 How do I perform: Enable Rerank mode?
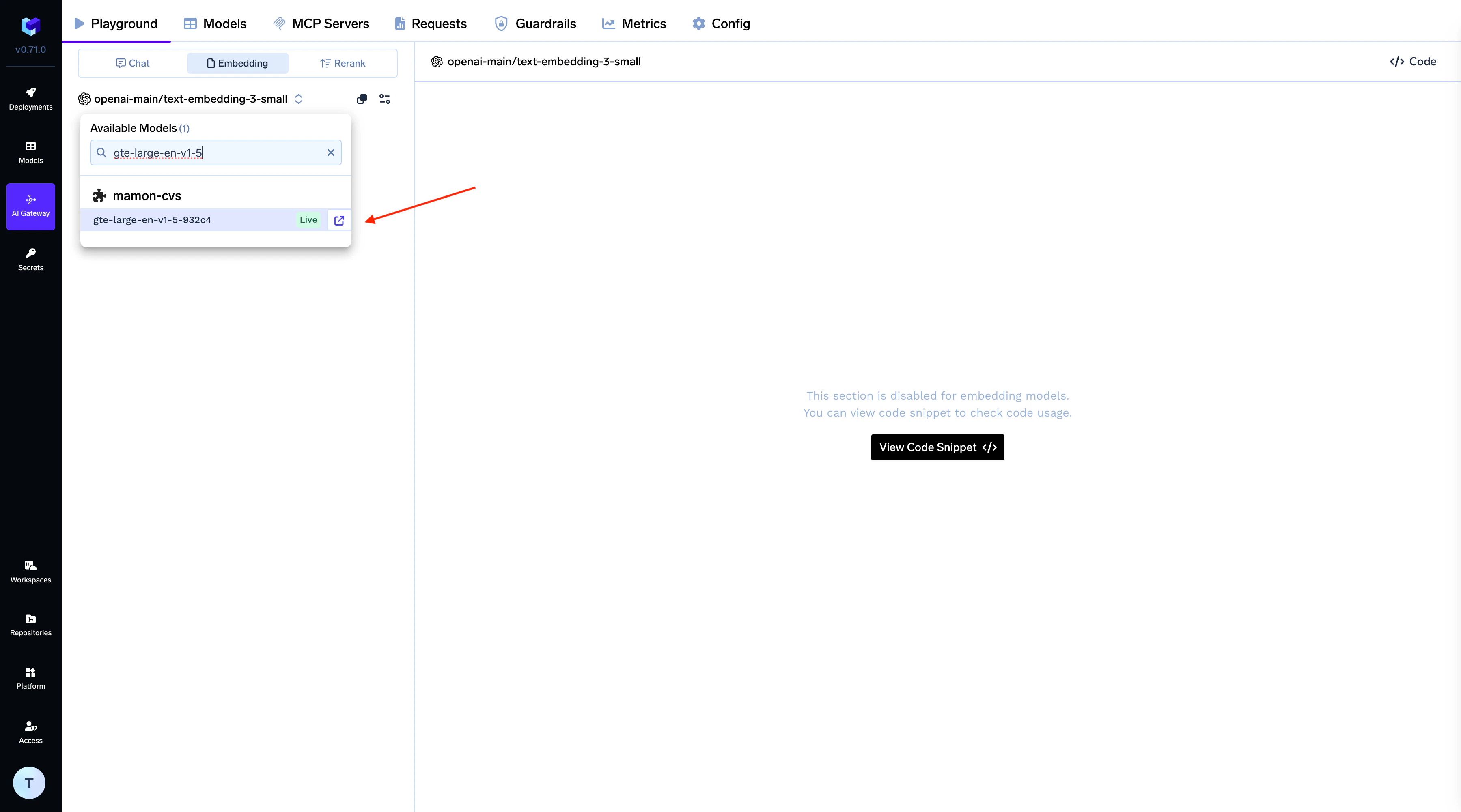pos(343,63)
